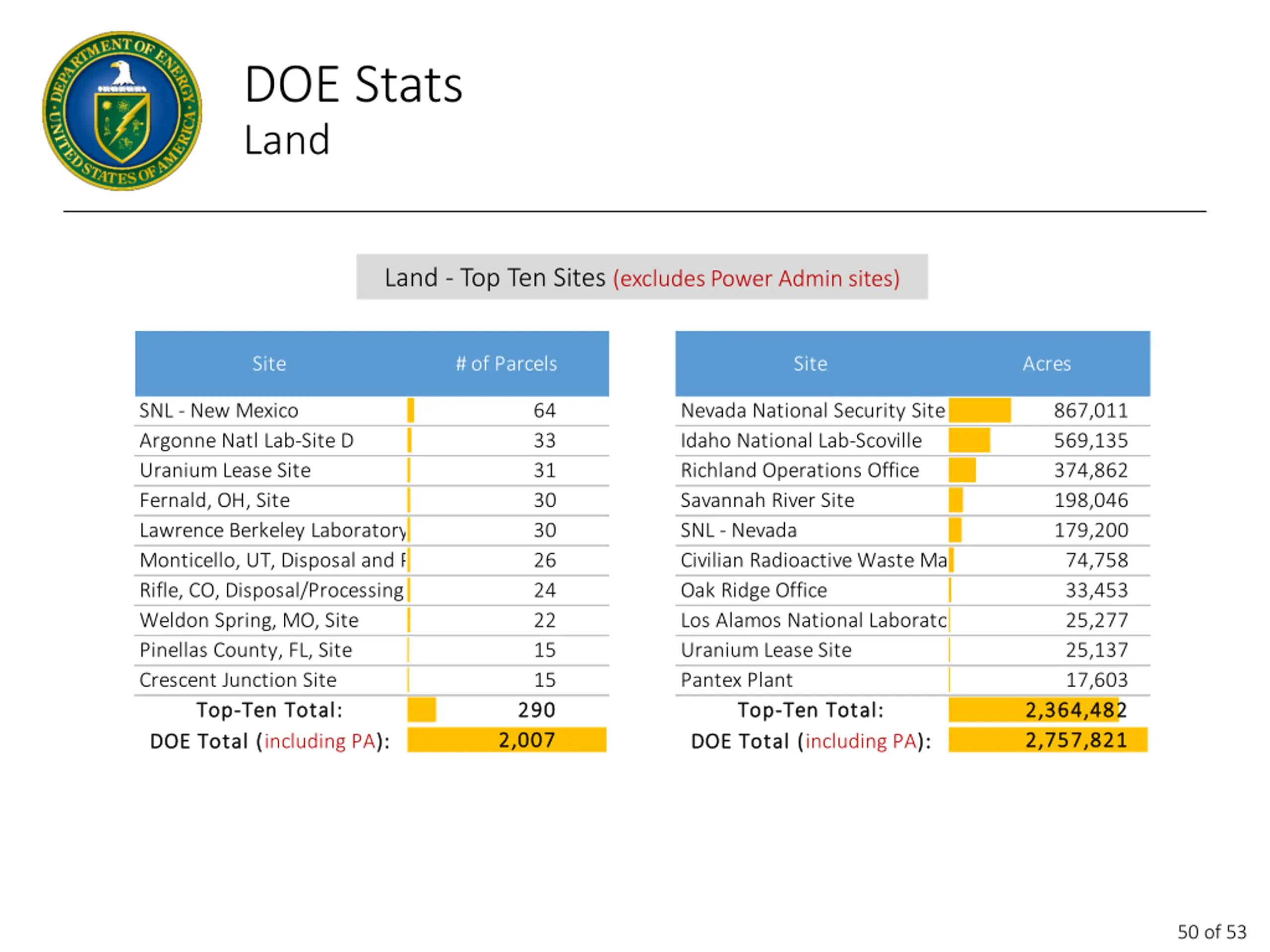Image resolution: width=1270 pixels, height=952 pixels.
Task: Click the Argonne Natl Lab-Site D row
Action: pos(246,441)
